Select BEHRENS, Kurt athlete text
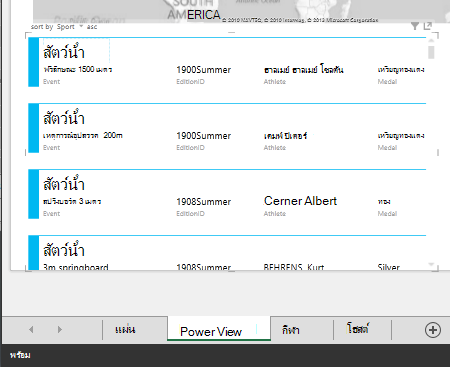 tap(294, 267)
